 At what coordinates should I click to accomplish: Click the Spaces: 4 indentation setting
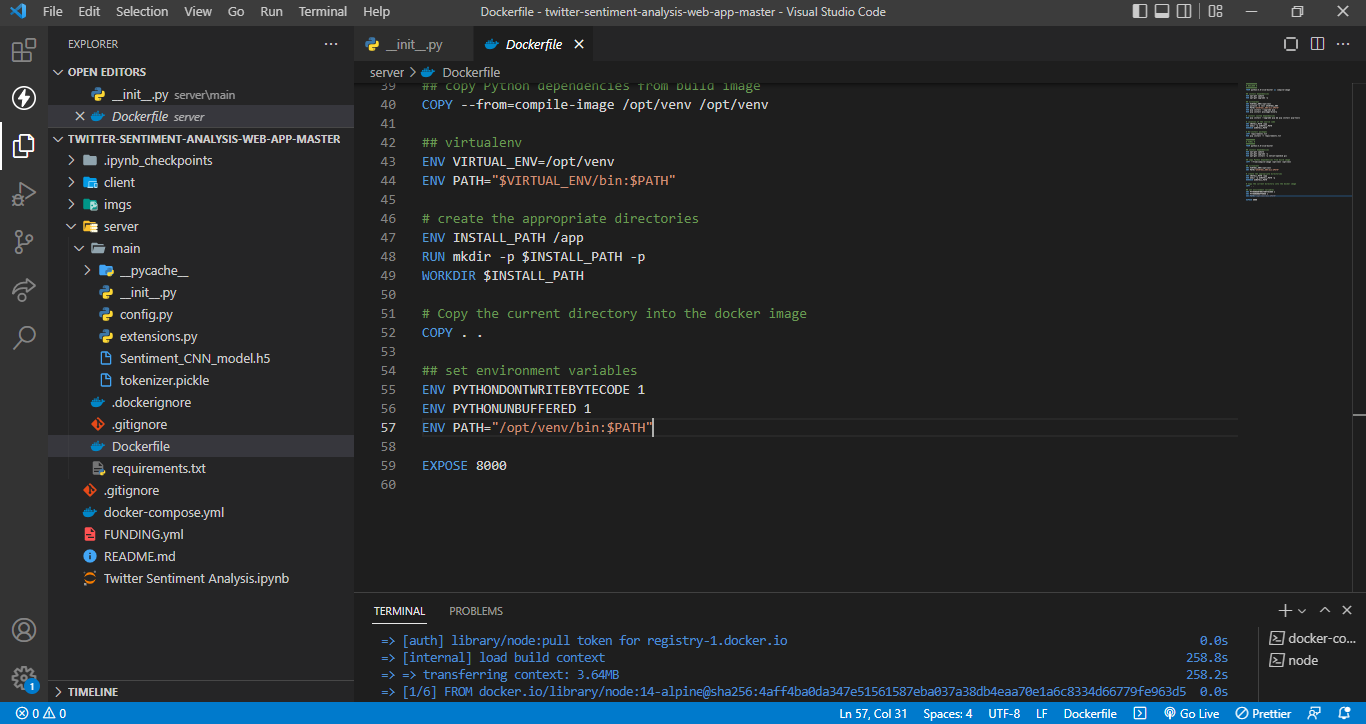coord(948,714)
